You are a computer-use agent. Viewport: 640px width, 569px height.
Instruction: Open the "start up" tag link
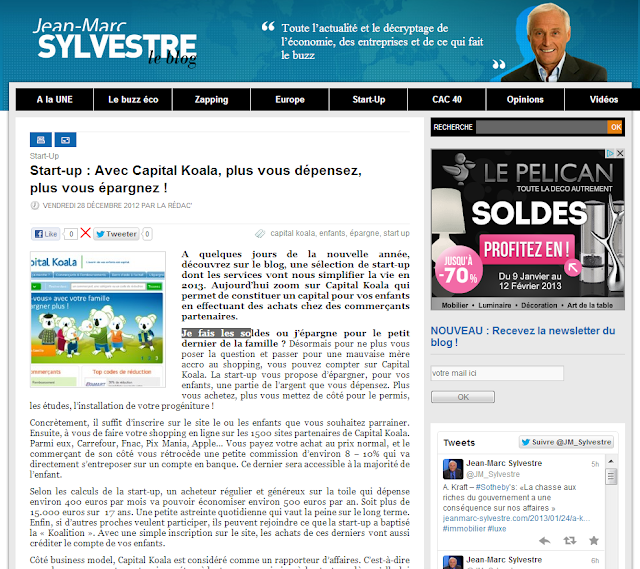point(396,233)
